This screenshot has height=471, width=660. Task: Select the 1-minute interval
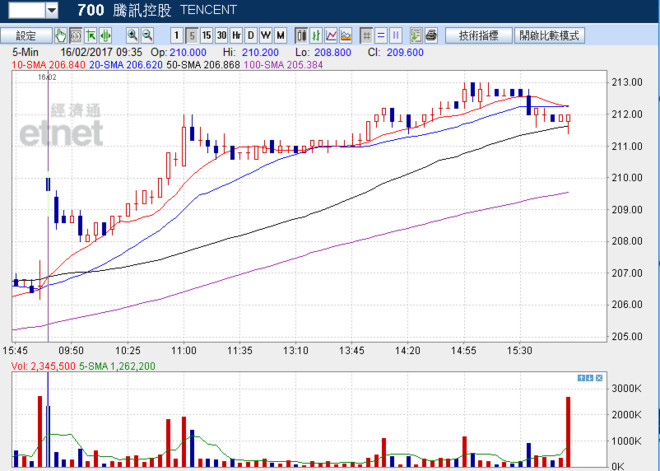coord(177,36)
